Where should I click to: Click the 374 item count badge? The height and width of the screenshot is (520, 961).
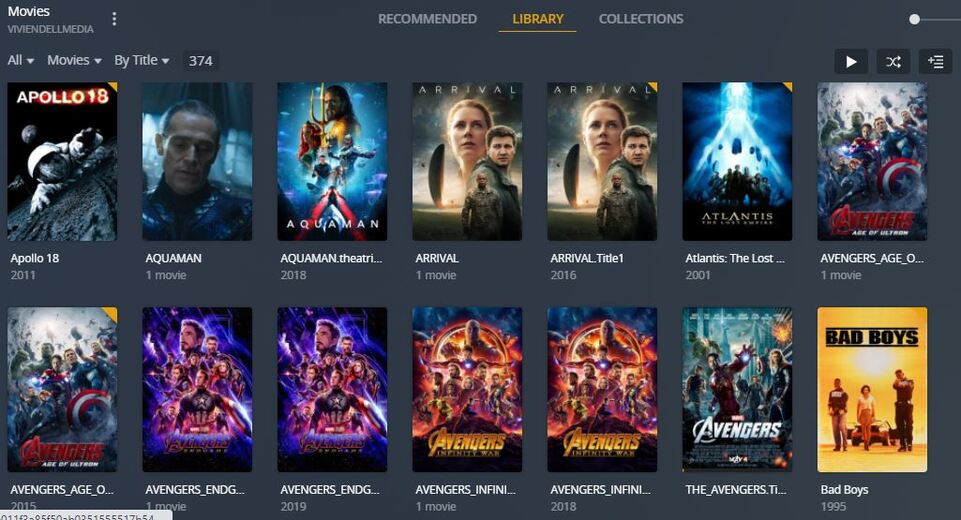pyautogui.click(x=200, y=61)
